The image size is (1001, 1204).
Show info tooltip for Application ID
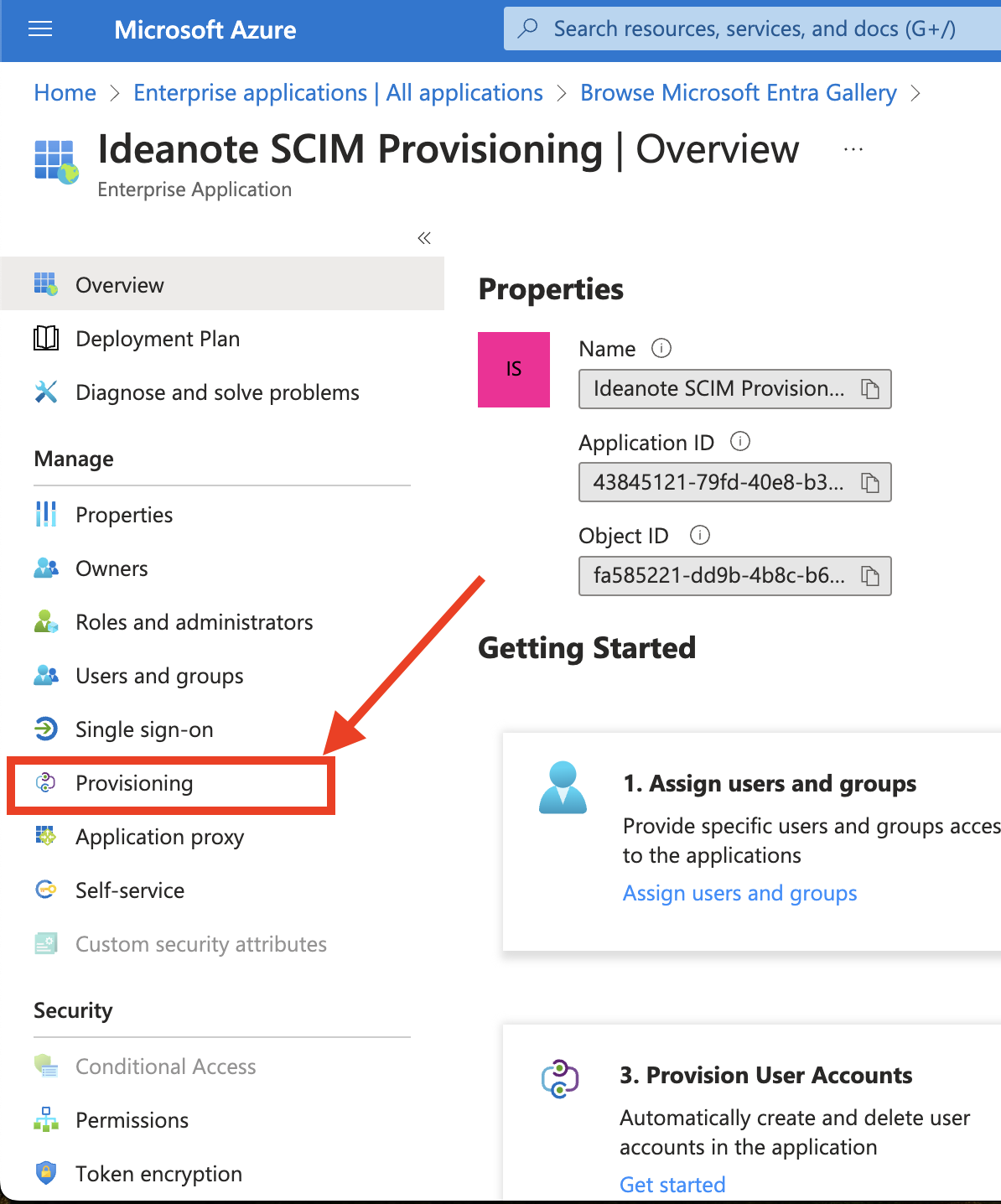(740, 442)
